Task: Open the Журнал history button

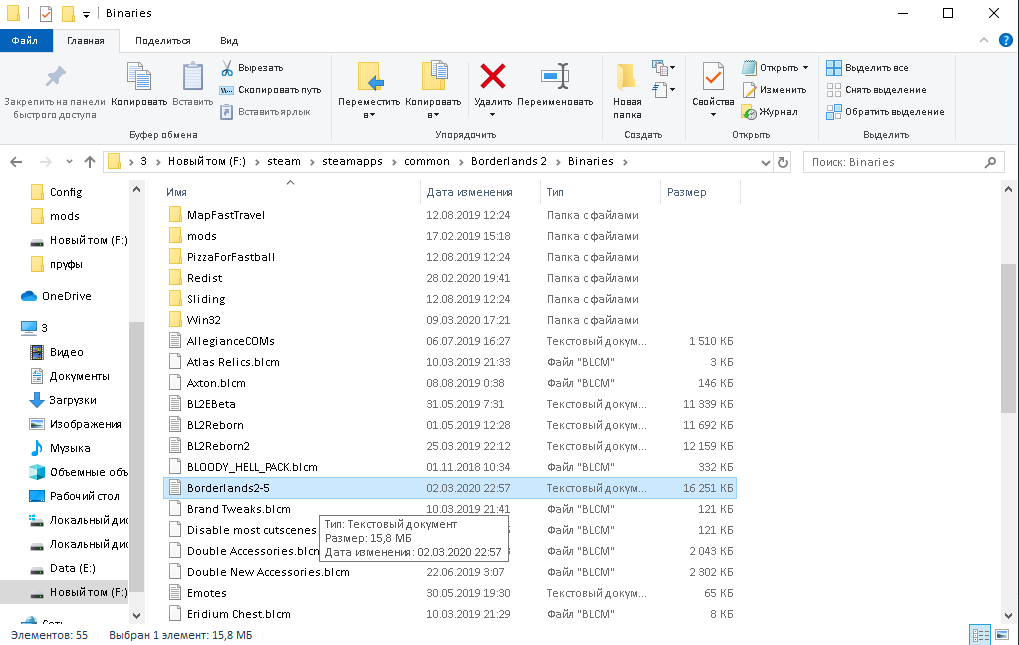Action: [x=769, y=112]
